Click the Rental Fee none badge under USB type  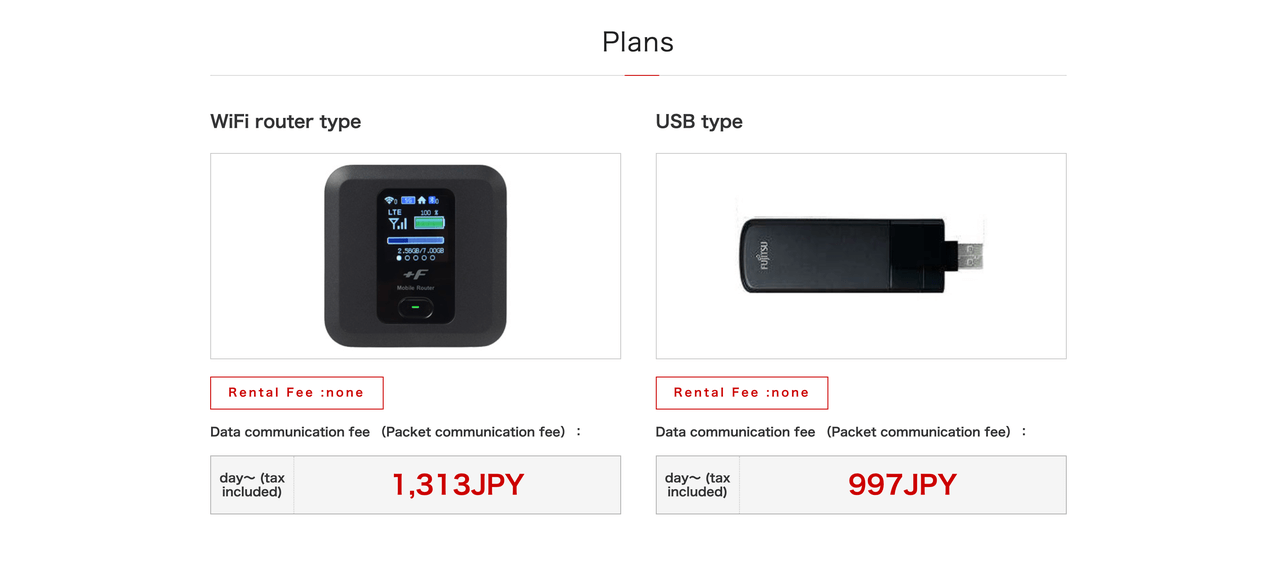coord(742,393)
